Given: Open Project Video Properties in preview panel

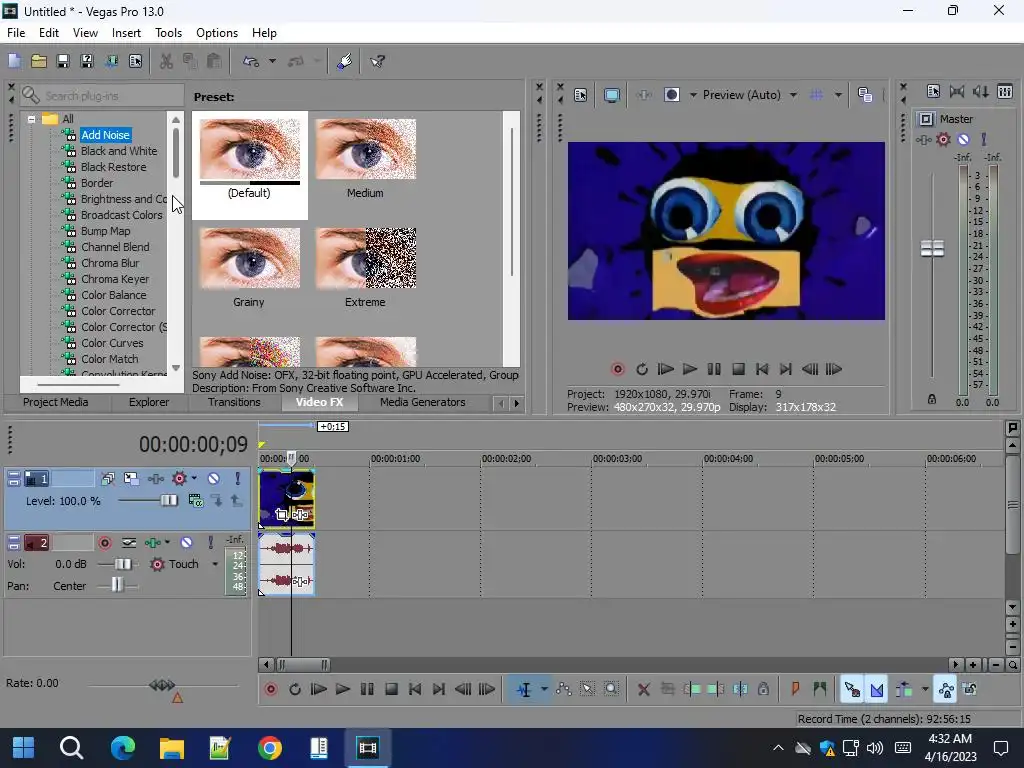Looking at the screenshot, I should tap(581, 95).
